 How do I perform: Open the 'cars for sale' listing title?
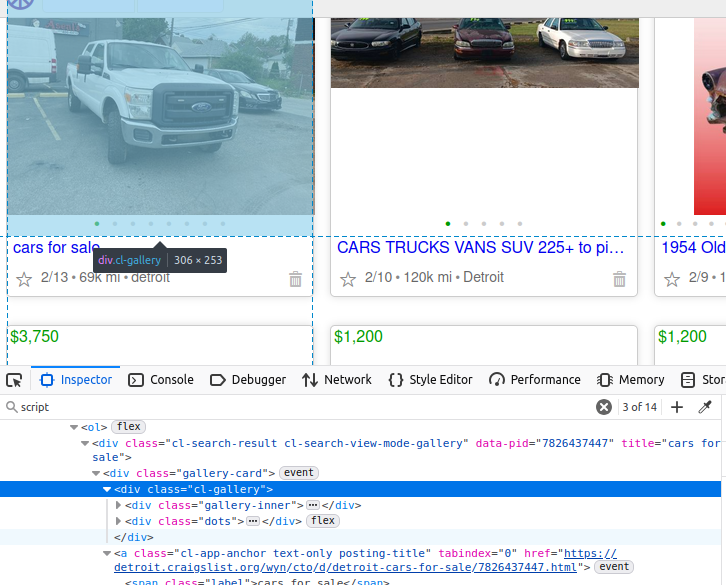click(x=56, y=248)
